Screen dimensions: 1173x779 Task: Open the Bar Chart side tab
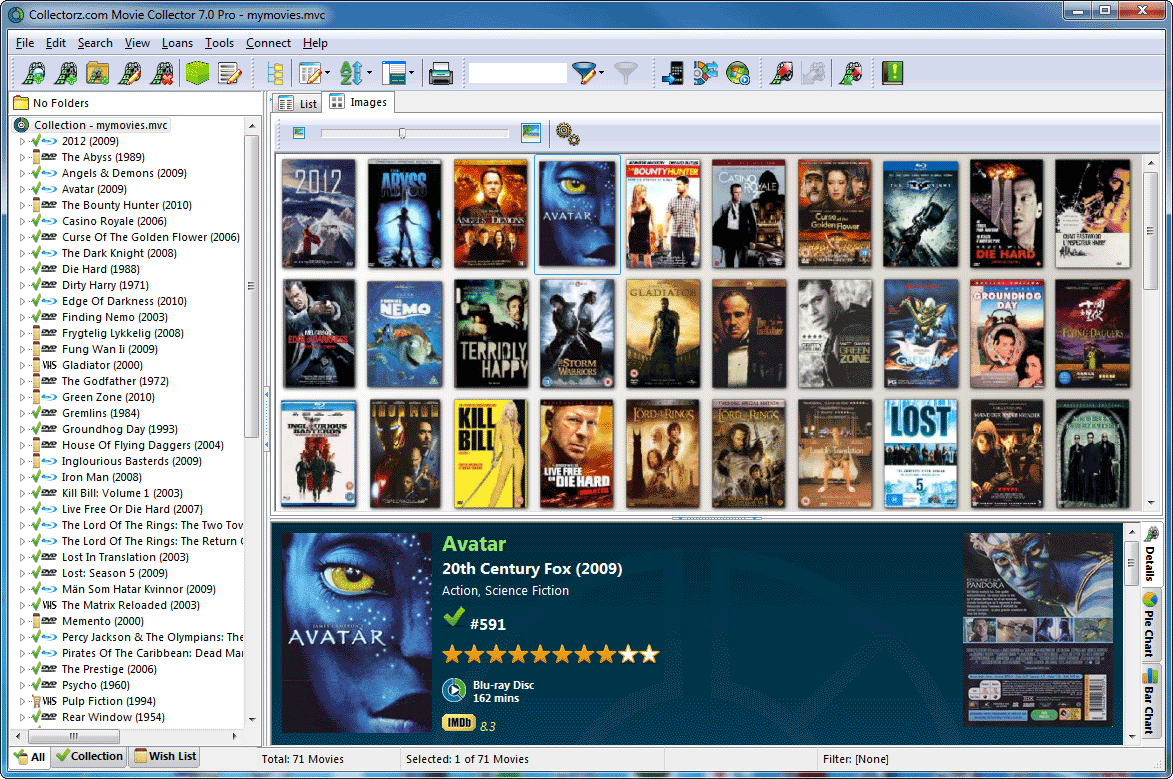tap(1150, 701)
